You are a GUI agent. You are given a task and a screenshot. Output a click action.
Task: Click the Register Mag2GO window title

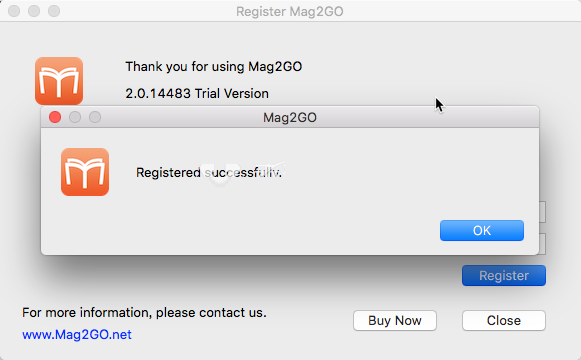coord(290,11)
